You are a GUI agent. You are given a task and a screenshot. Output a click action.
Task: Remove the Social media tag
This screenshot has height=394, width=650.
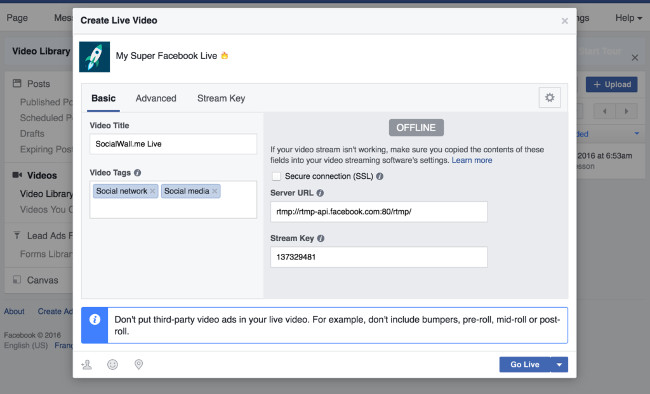click(215, 191)
